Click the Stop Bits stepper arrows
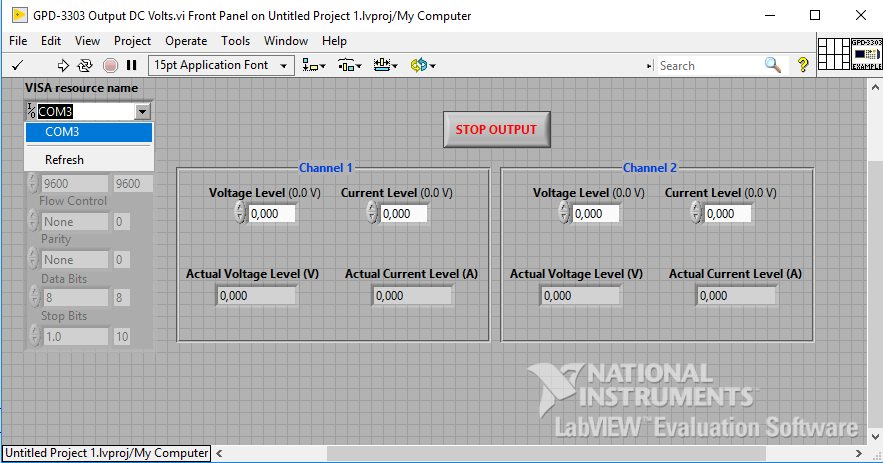 (34, 336)
